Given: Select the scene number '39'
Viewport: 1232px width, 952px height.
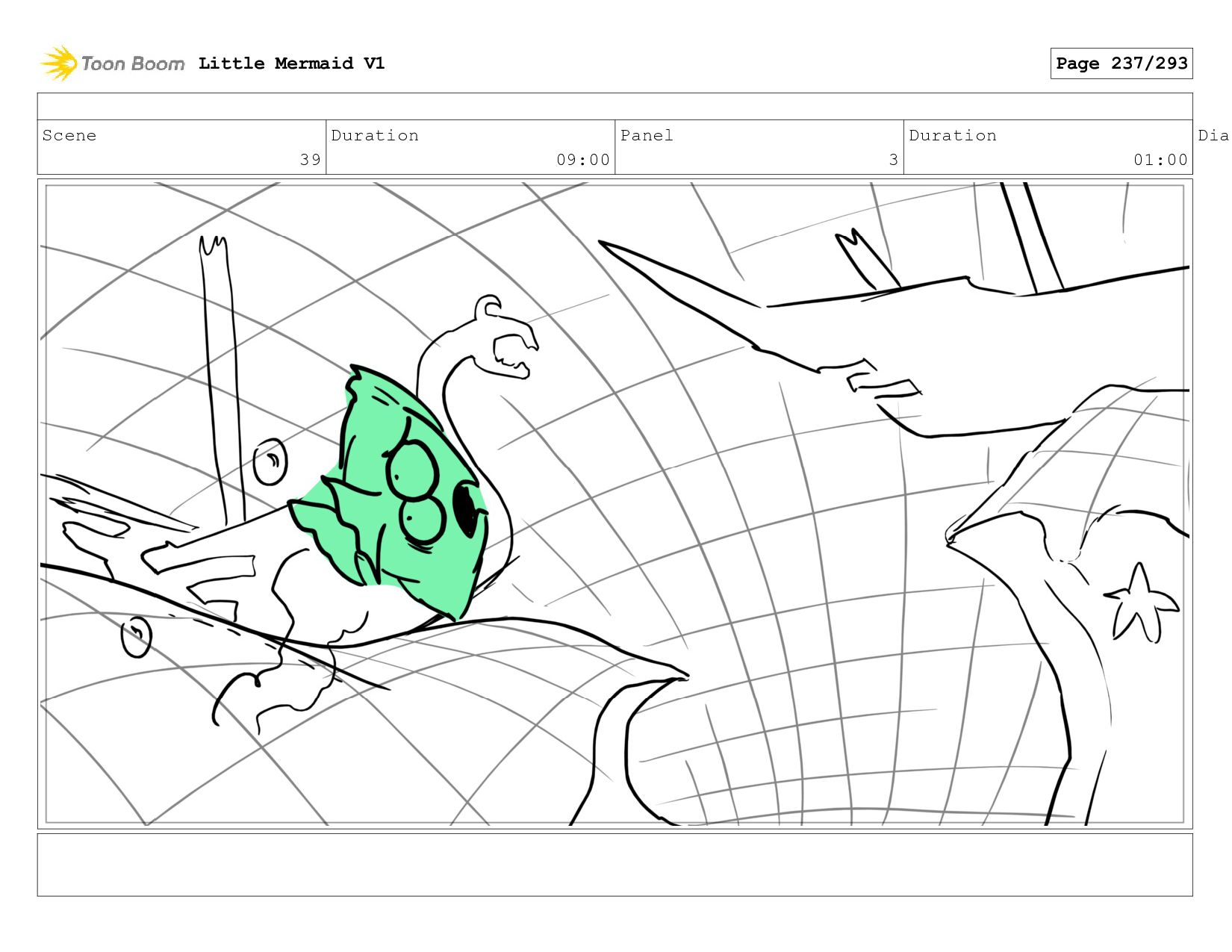Looking at the screenshot, I should click(311, 160).
